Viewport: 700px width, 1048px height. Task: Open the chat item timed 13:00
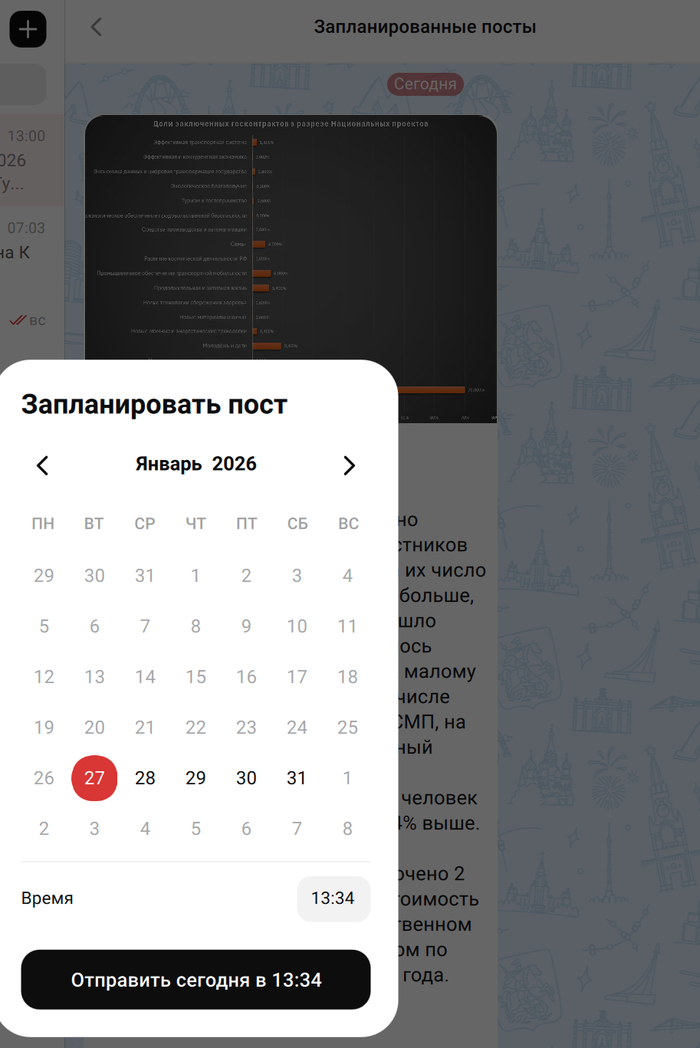coord(26,160)
